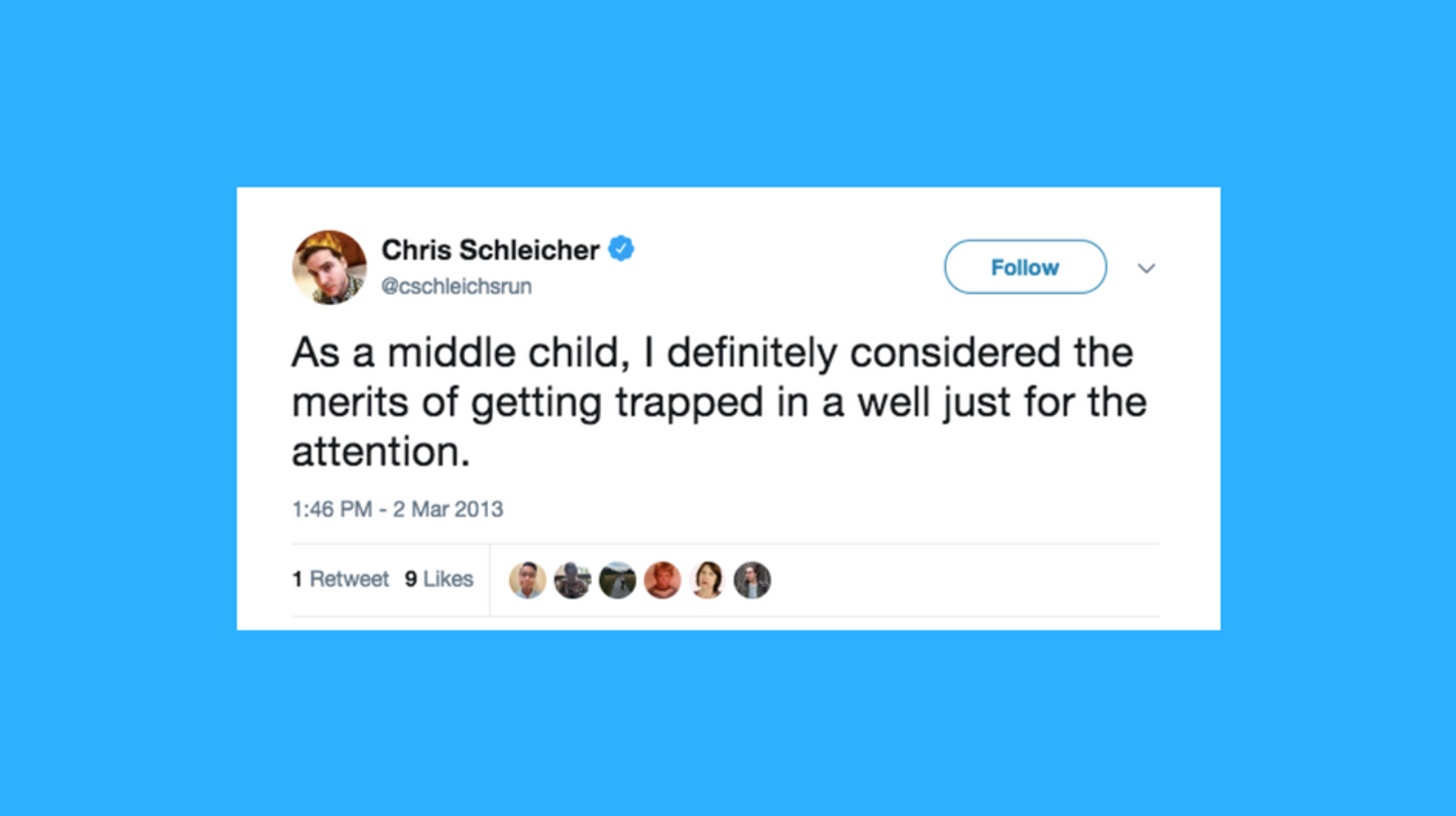Viewport: 1456px width, 816px height.
Task: Click the word "attention." in the tweet
Action: click(x=381, y=452)
